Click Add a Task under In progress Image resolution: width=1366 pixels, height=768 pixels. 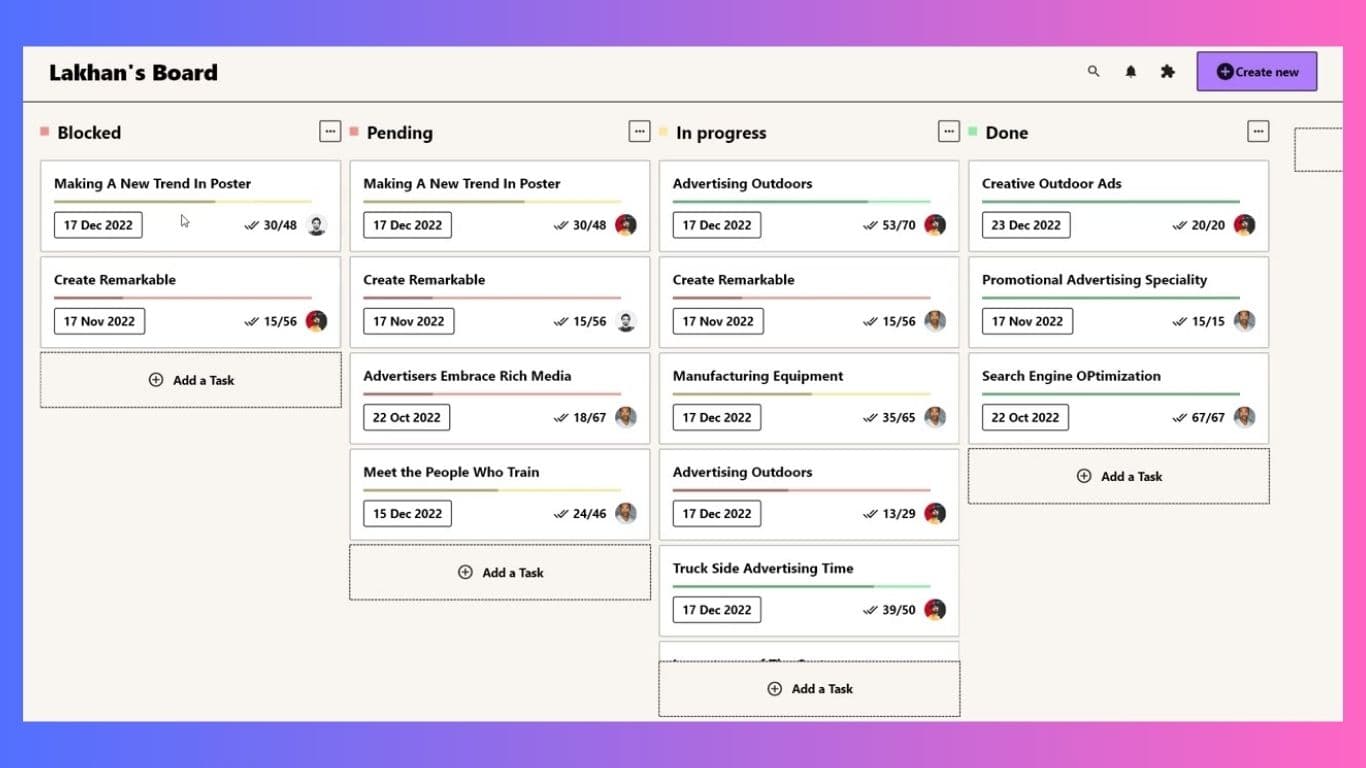tap(808, 688)
